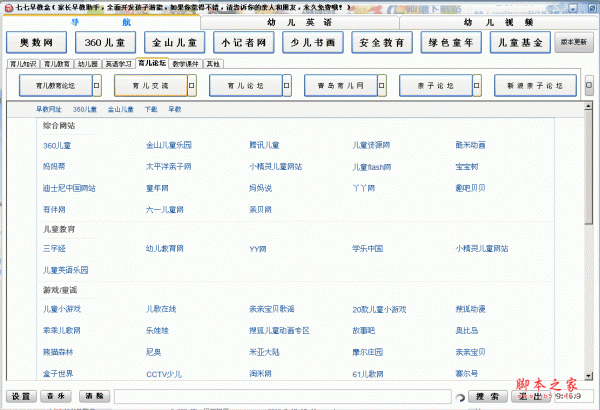Click the small square button beside 亲子论坛
The height and width of the screenshot is (410, 600).
tap(477, 85)
